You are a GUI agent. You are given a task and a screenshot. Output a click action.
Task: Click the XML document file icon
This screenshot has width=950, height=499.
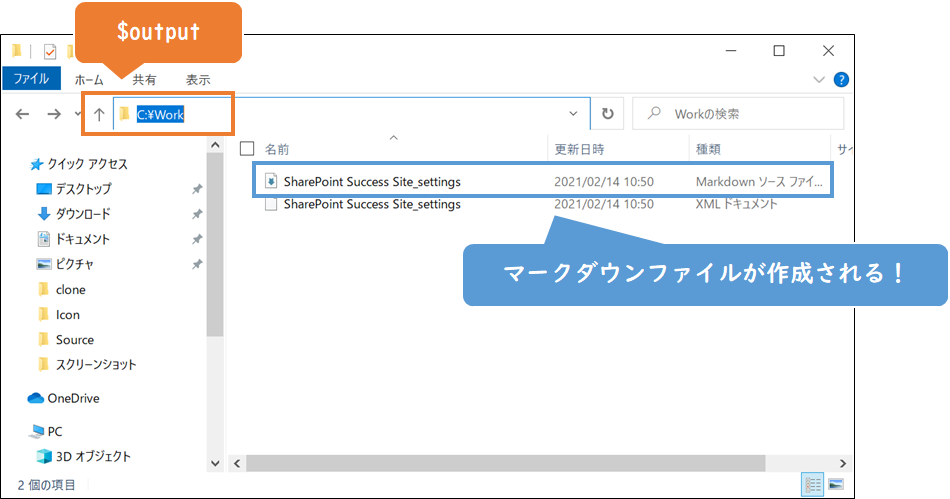(271, 205)
